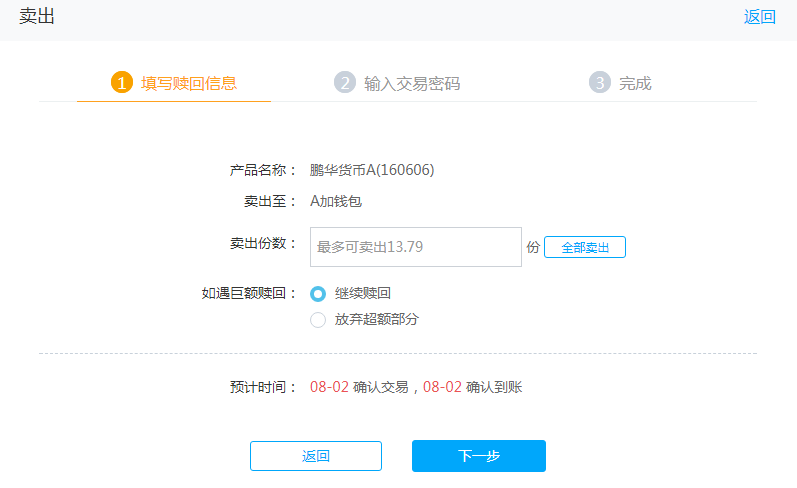Click the 份 unit label beside input
Viewport: 797px width, 488px height.
pyautogui.click(x=533, y=247)
